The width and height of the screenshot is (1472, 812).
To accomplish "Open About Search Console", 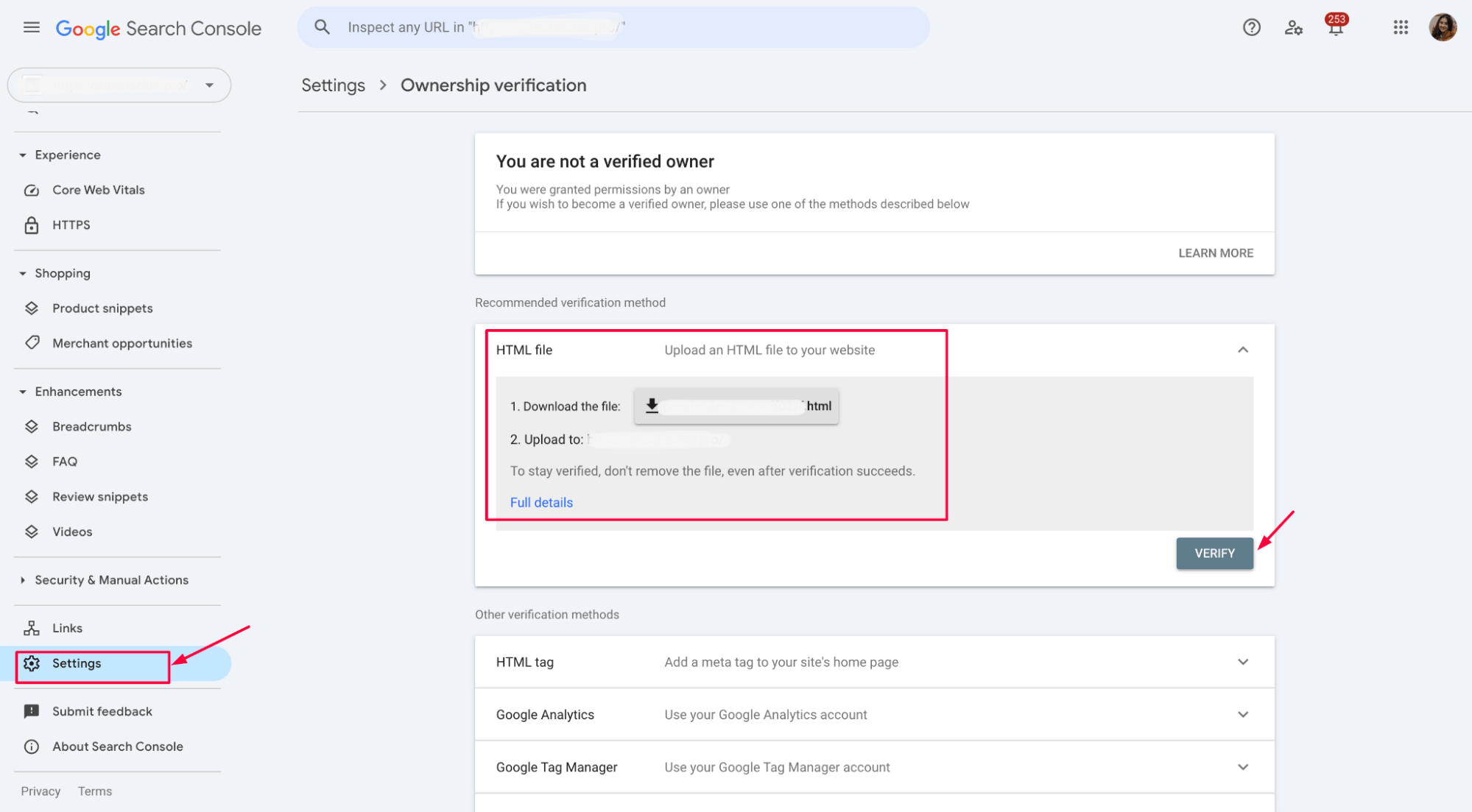I will (118, 746).
